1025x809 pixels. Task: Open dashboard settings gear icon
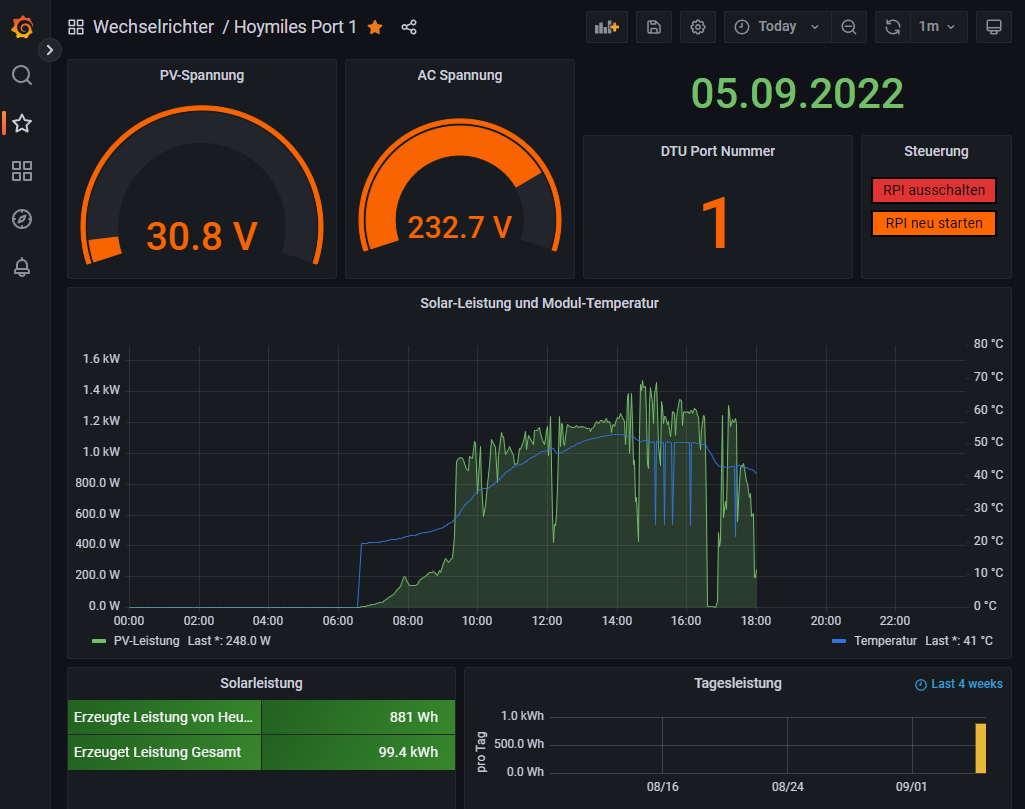[698, 27]
